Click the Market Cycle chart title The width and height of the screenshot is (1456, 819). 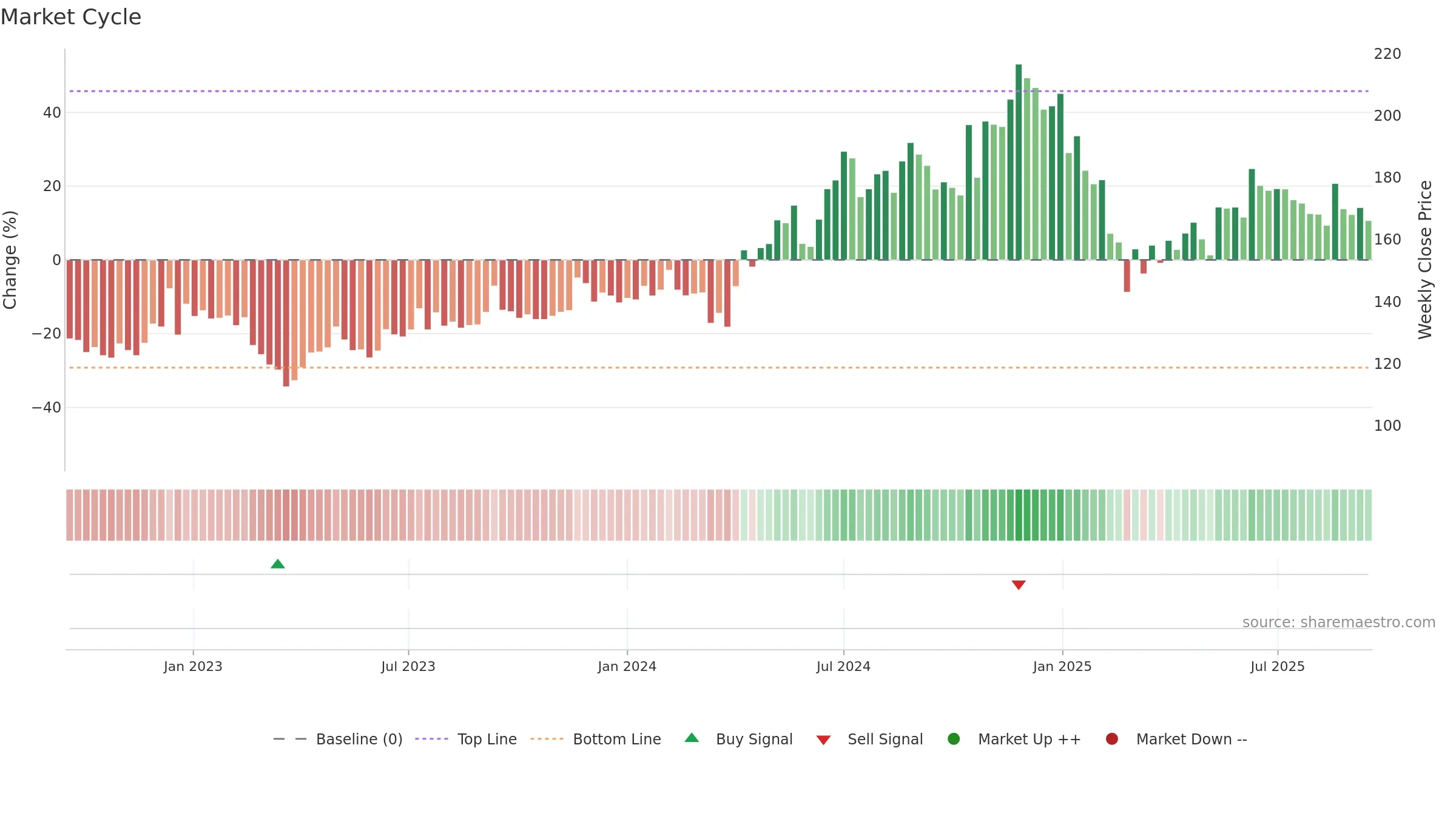[71, 17]
